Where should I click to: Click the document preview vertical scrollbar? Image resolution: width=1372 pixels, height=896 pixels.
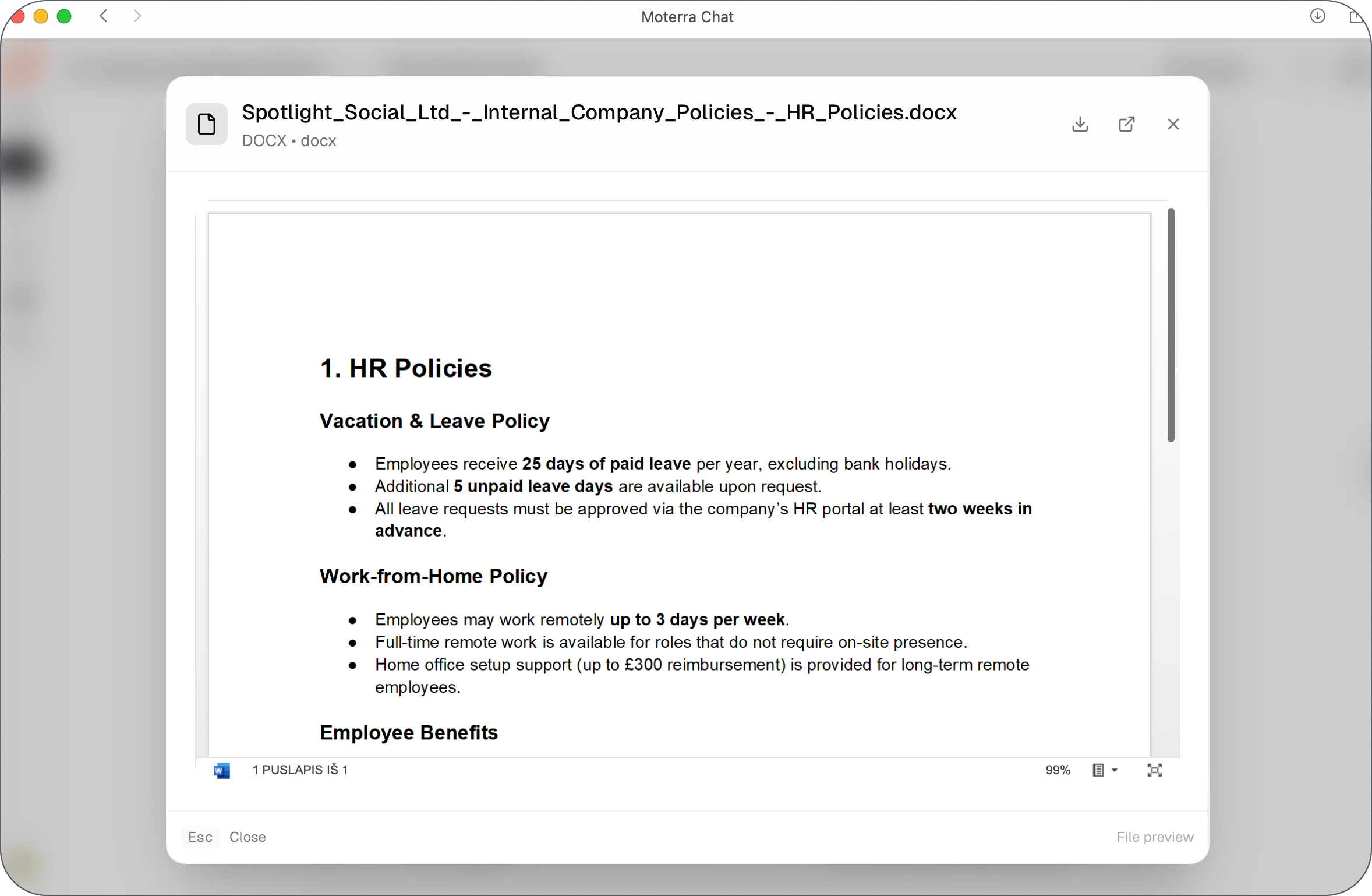[1171, 325]
